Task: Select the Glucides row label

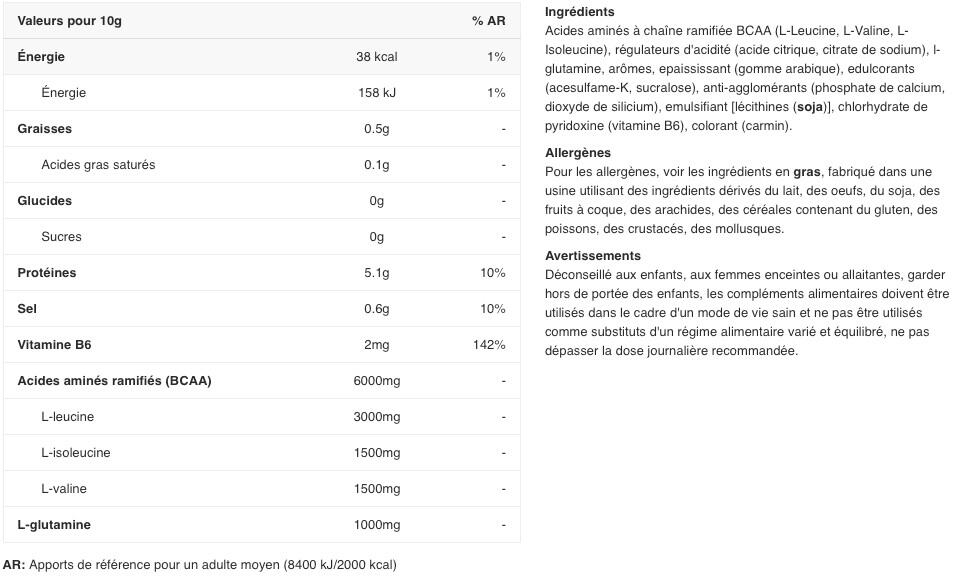Action: (45, 201)
